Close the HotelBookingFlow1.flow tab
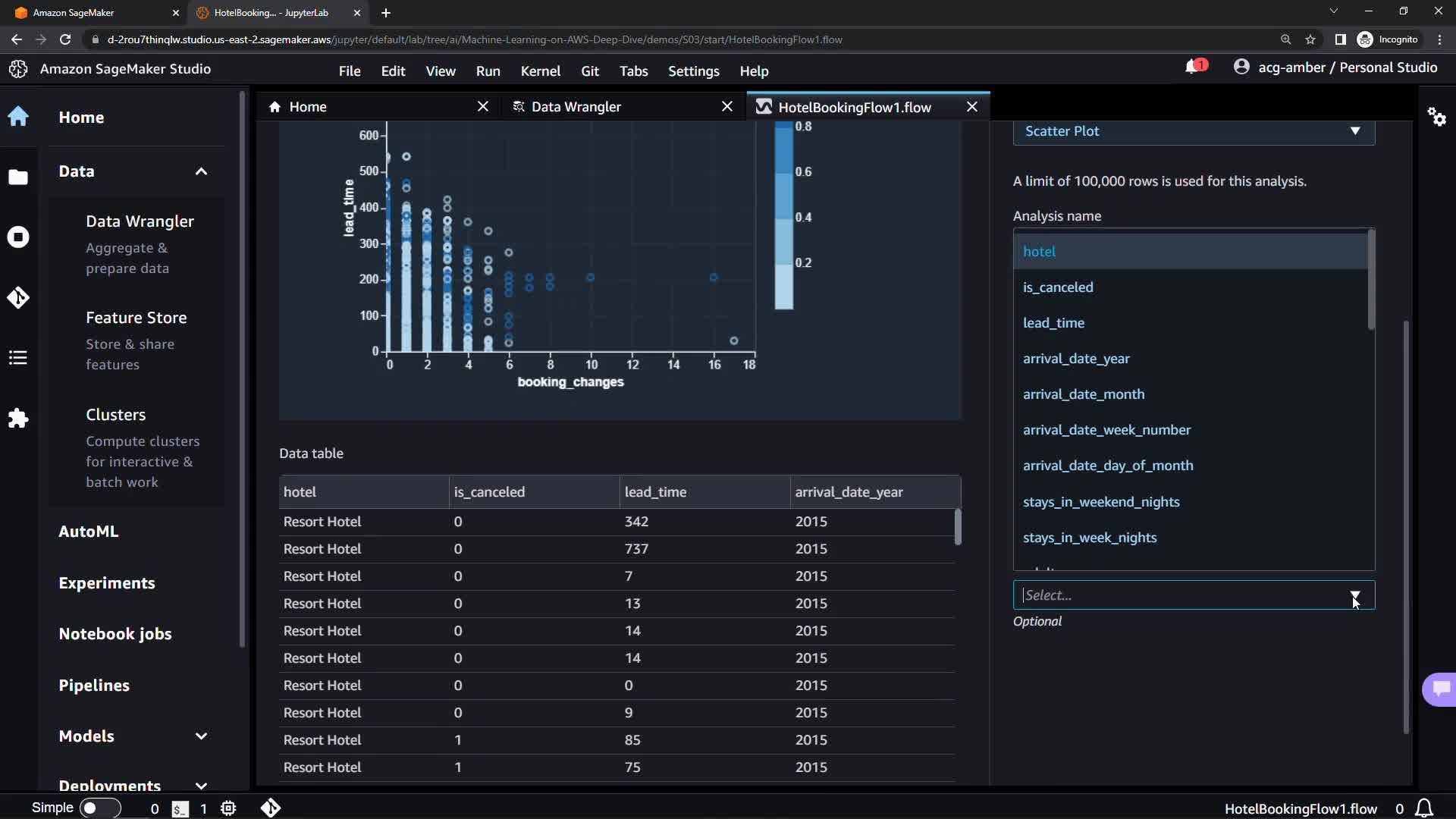Screen dimensions: 1456x819 coord(971,107)
